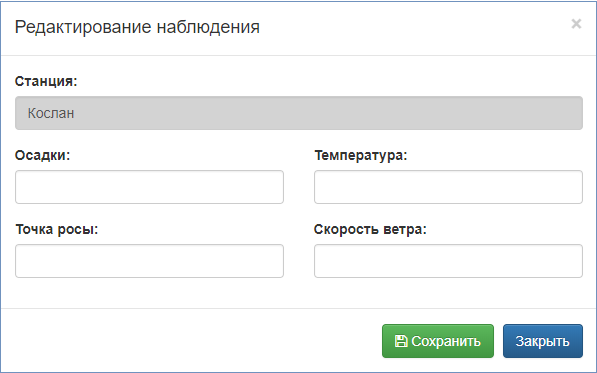Click the Скорость ветра: label
The image size is (597, 373).
[370, 229]
